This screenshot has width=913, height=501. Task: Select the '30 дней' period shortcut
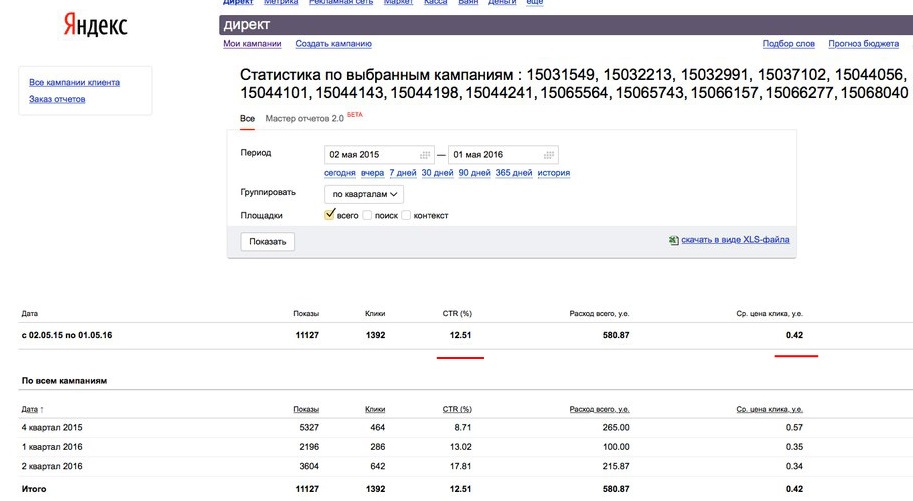click(x=437, y=173)
